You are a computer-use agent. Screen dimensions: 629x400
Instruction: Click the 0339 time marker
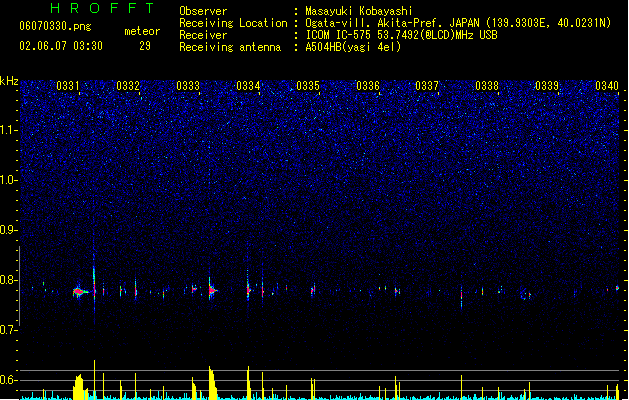(547, 86)
